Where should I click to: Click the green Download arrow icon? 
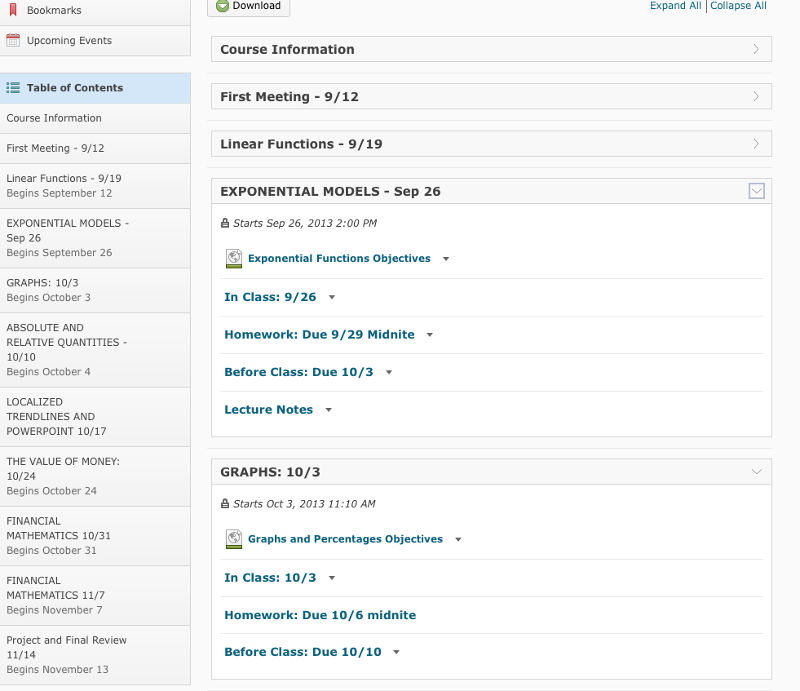tap(221, 5)
